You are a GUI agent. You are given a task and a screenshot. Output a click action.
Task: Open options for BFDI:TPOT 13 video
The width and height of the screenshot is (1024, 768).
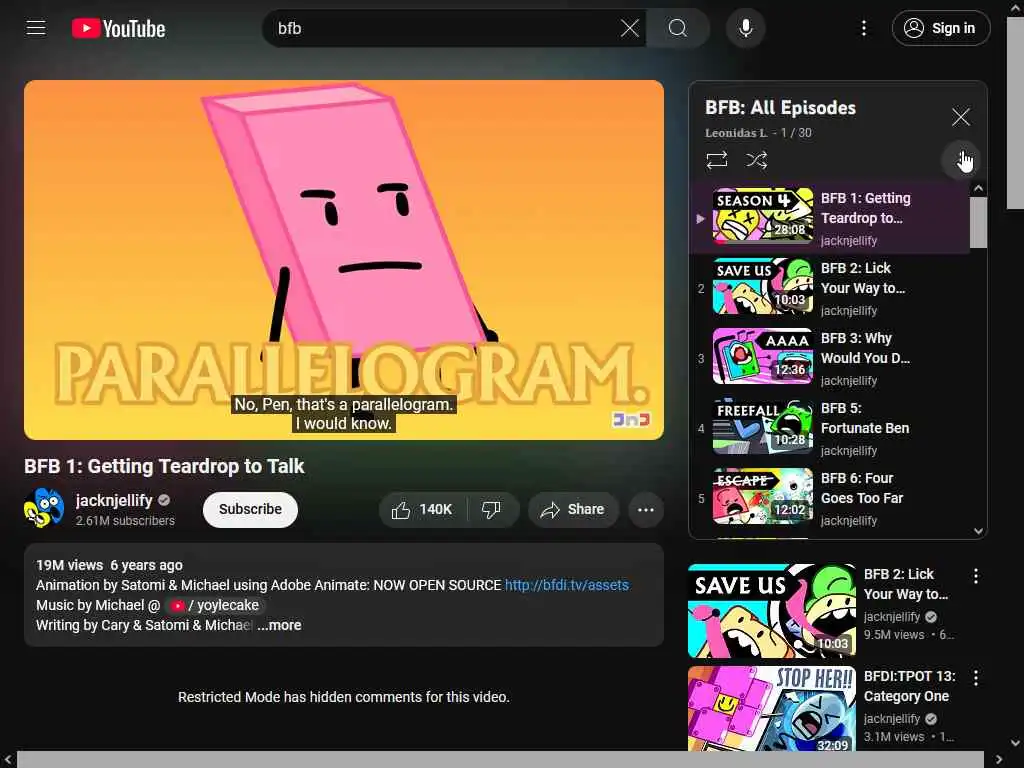tap(976, 677)
